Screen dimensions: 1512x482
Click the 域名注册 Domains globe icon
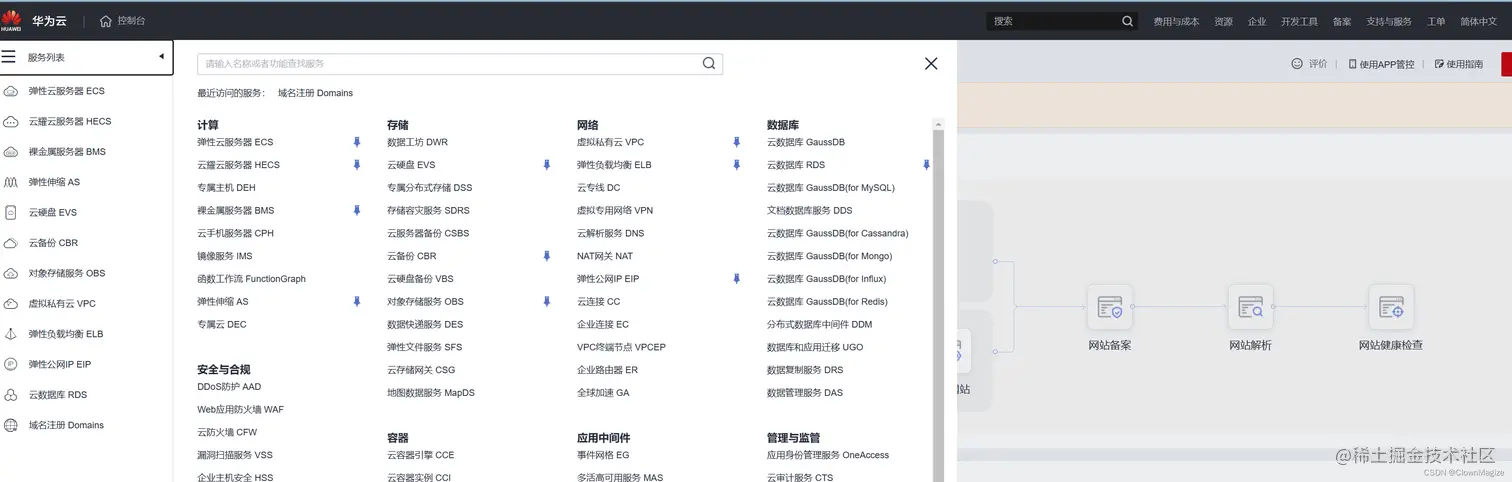point(11,425)
